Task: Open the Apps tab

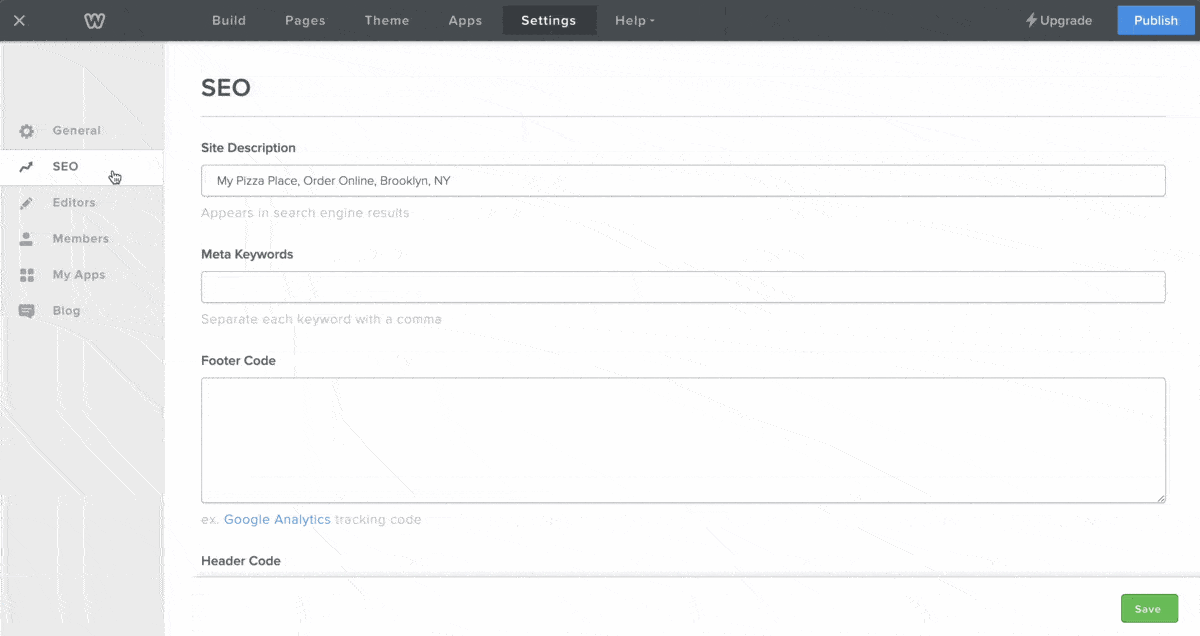Action: click(465, 21)
